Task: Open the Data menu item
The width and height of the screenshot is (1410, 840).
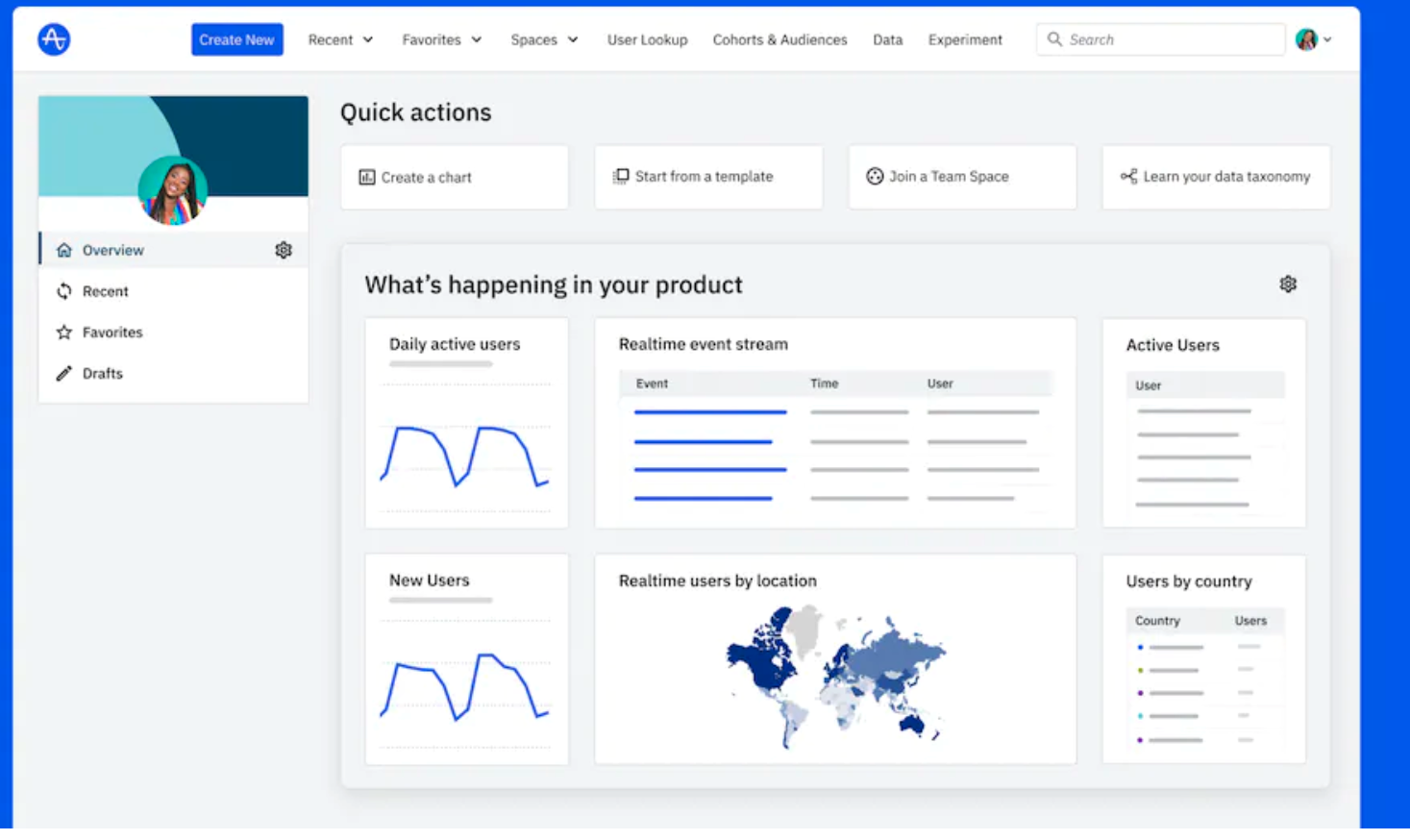Action: click(x=887, y=39)
